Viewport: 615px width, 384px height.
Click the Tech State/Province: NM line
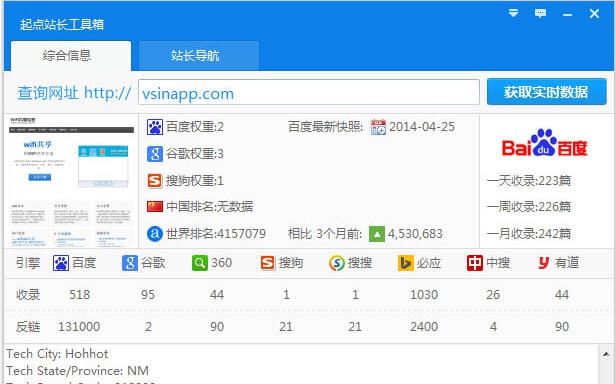(77, 371)
